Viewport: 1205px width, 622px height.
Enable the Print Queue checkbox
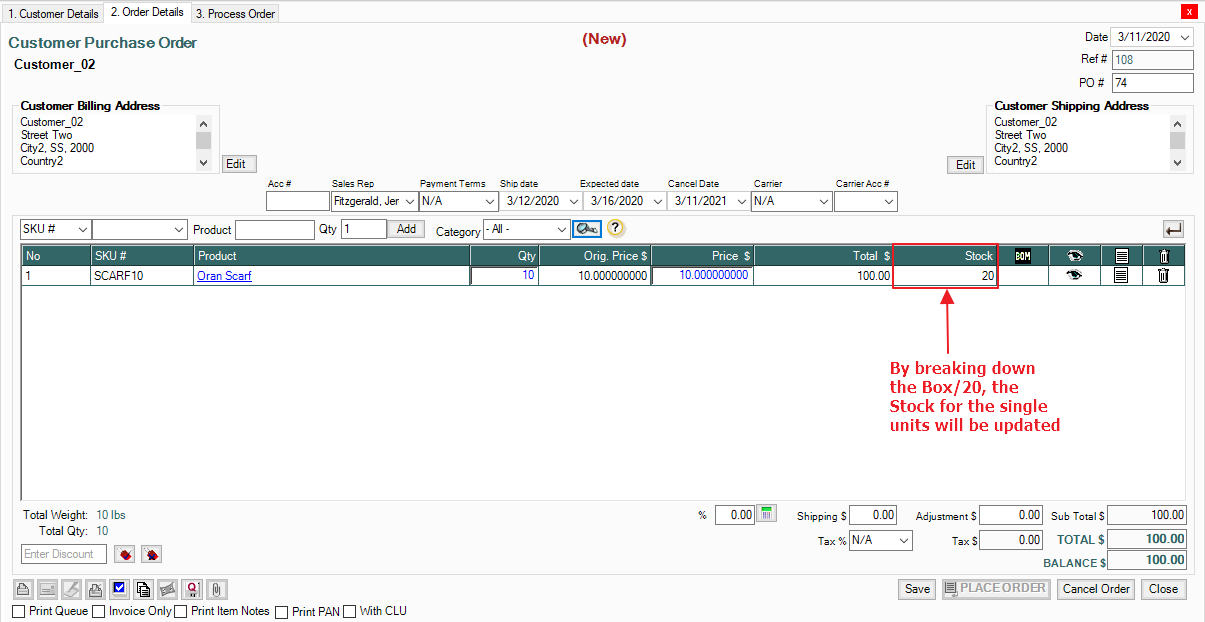pyautogui.click(x=19, y=611)
